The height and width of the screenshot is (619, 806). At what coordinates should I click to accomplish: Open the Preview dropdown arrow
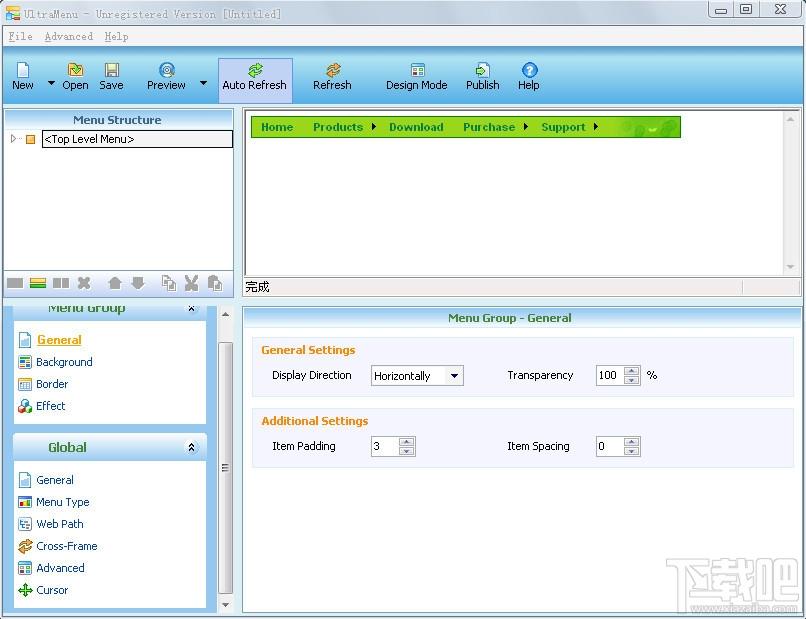point(204,83)
